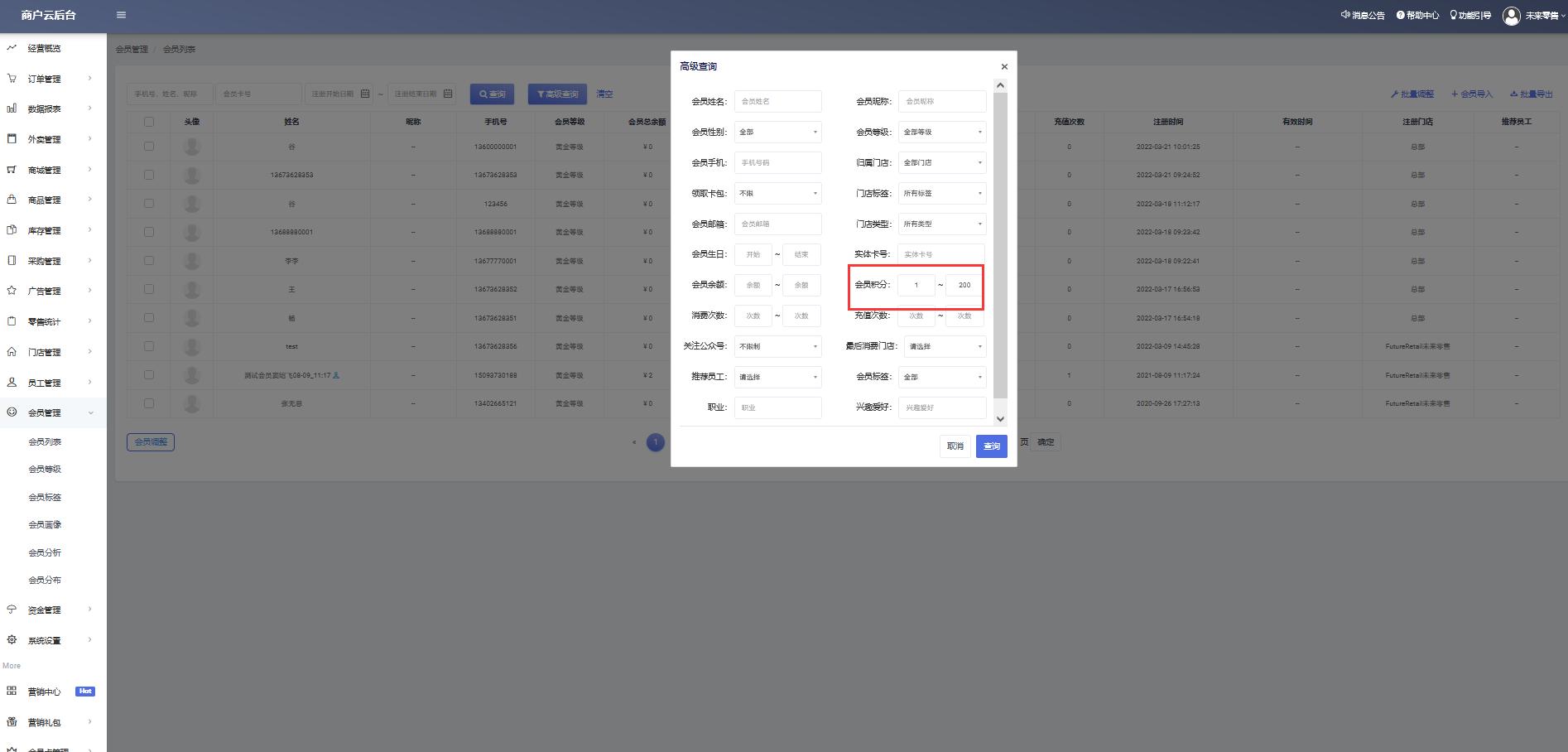1568x752 pixels.
Task: Check the row with phone 13600000001
Action: [149, 147]
